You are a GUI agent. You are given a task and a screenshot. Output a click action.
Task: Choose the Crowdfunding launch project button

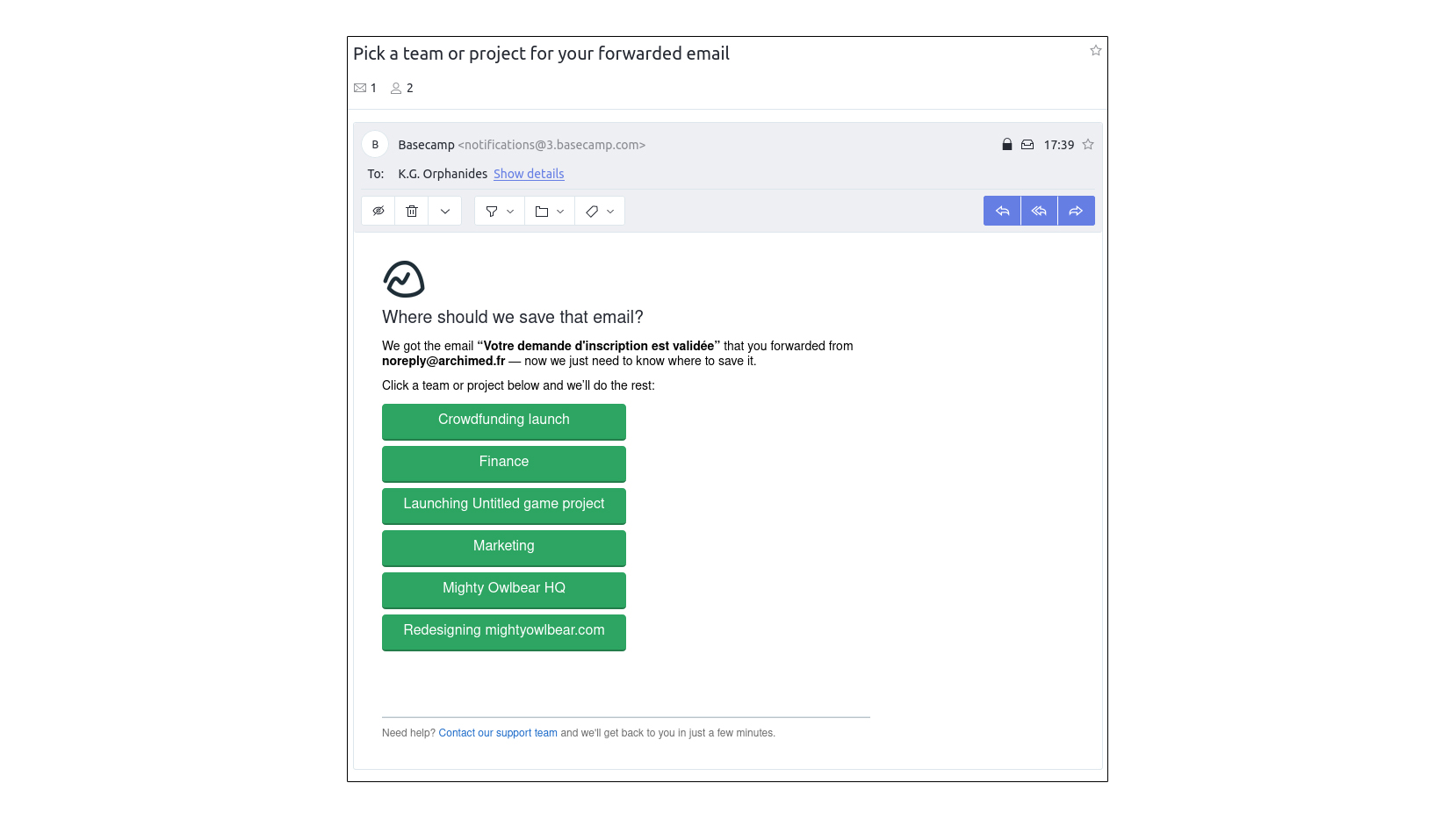point(504,420)
